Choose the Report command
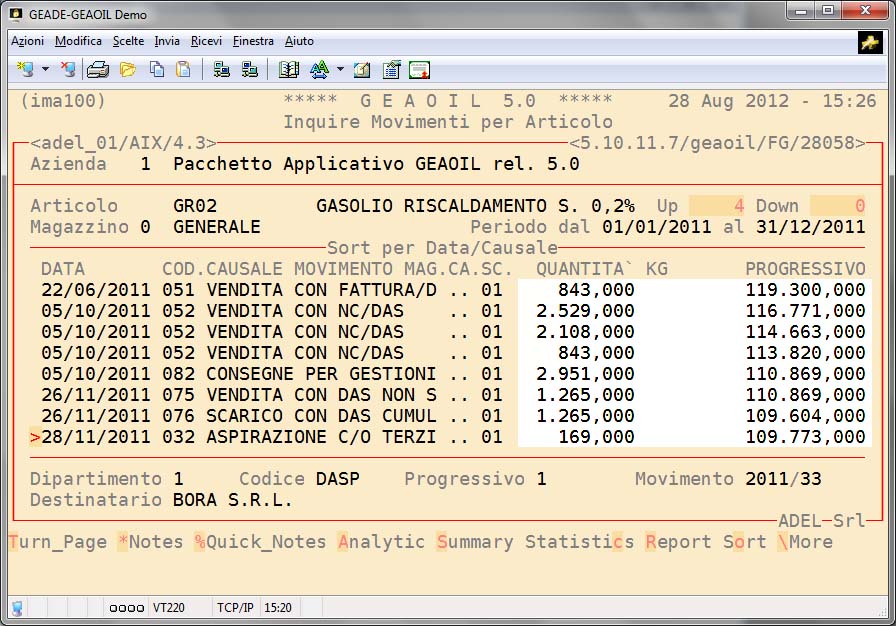This screenshot has height=626, width=896. tap(679, 542)
